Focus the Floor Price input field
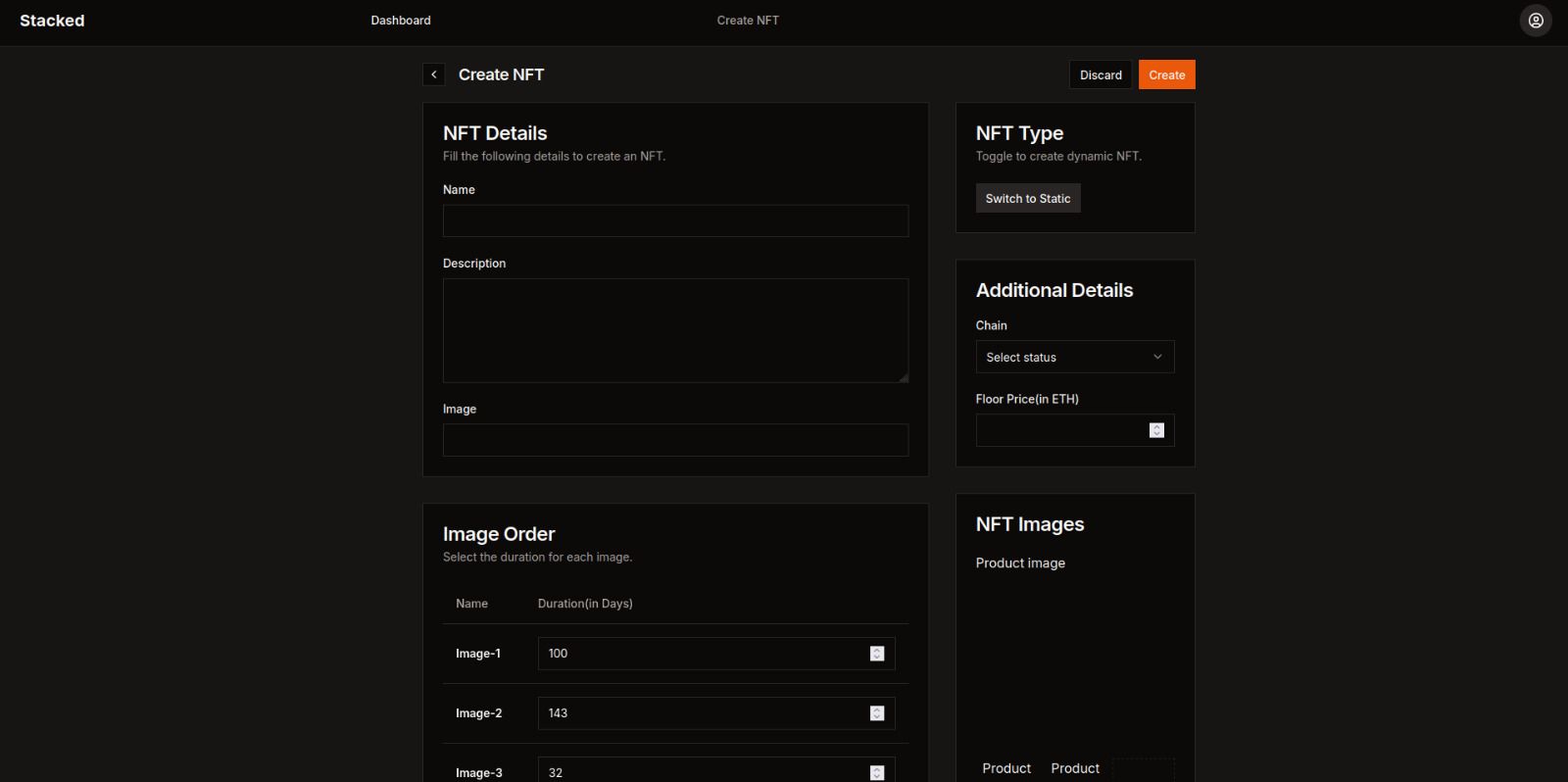 (1075, 430)
